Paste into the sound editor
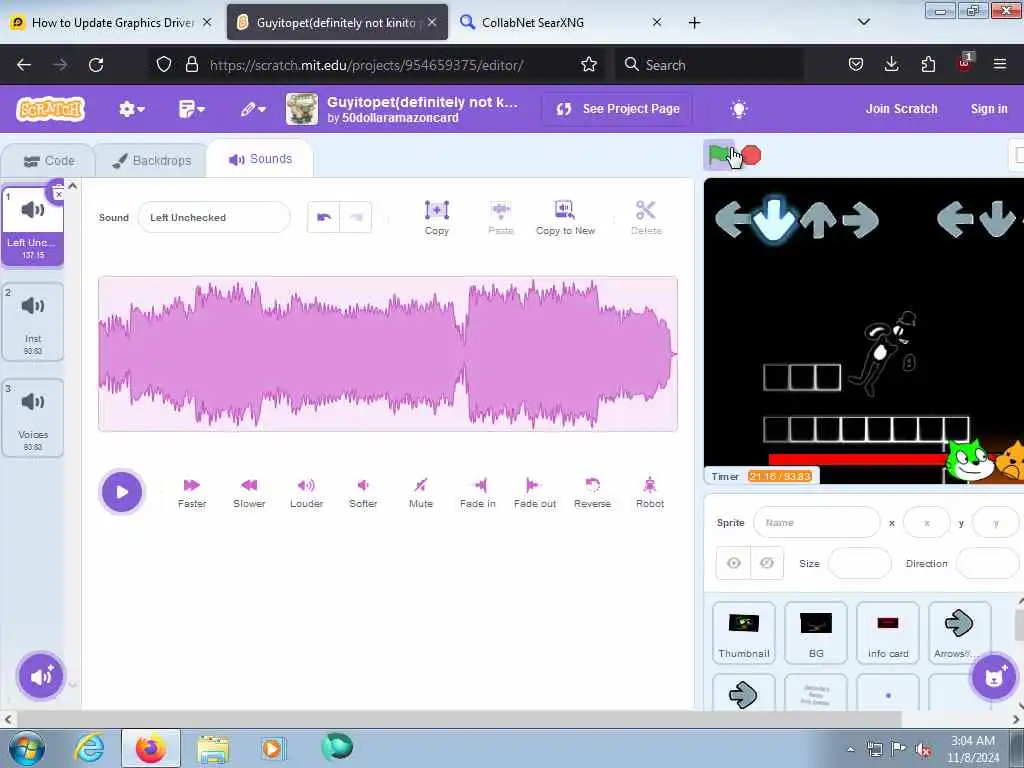Screen dimensions: 1024x768 point(501,217)
